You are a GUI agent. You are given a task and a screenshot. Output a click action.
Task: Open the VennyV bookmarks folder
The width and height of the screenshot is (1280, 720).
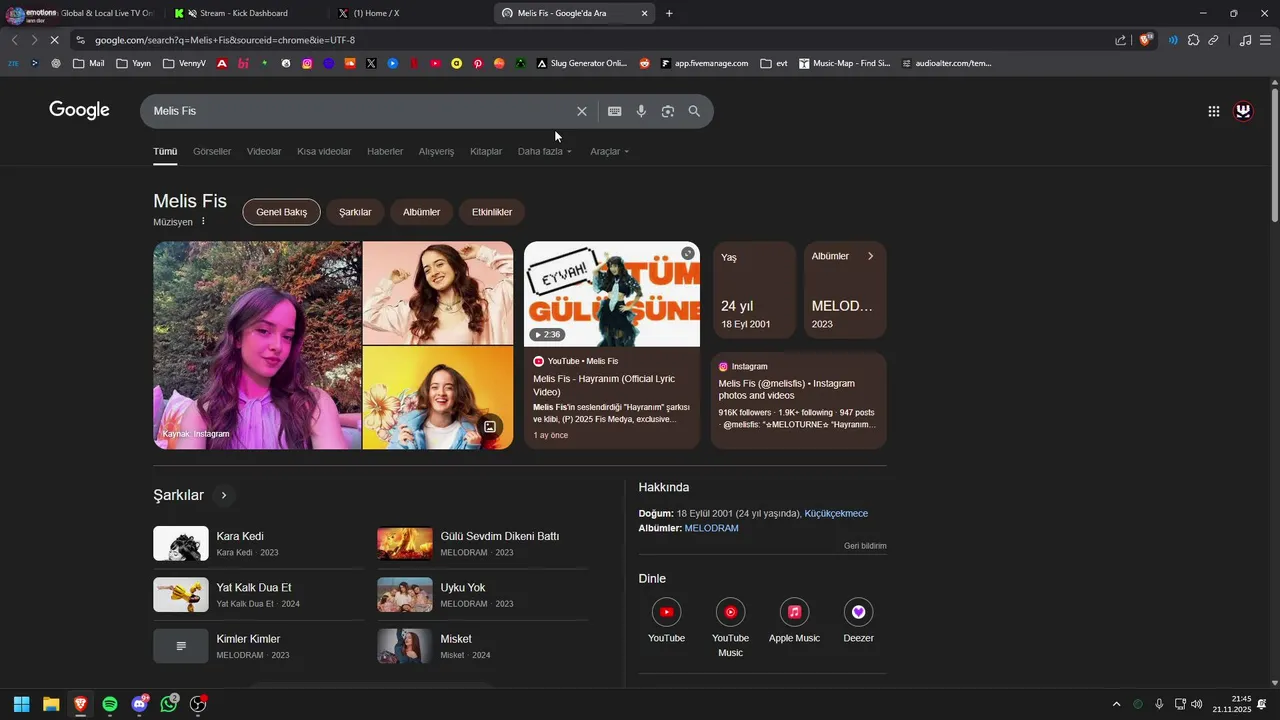tap(183, 63)
